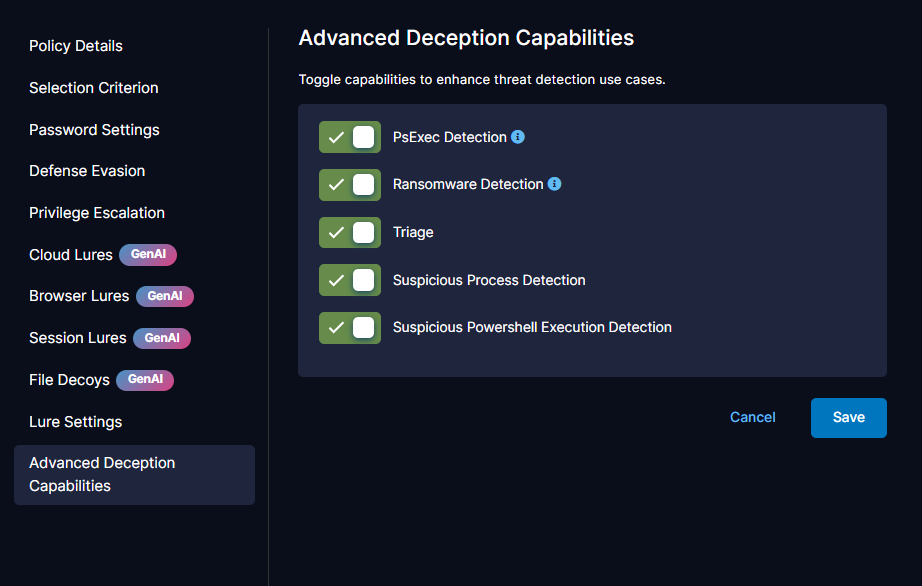Navigate to the Defense Evasion section
922x586 pixels.
point(87,171)
